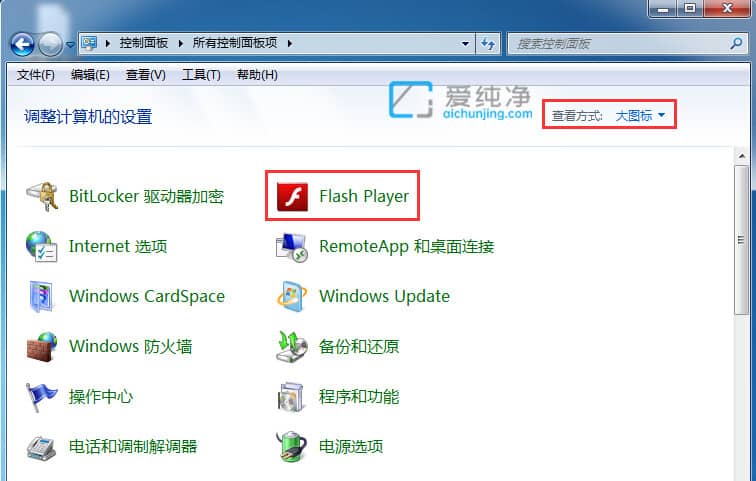Screen dimensions: 756x481
Task: Expand the arrow before 控制面板 breadcrumb
Action: click(x=108, y=43)
